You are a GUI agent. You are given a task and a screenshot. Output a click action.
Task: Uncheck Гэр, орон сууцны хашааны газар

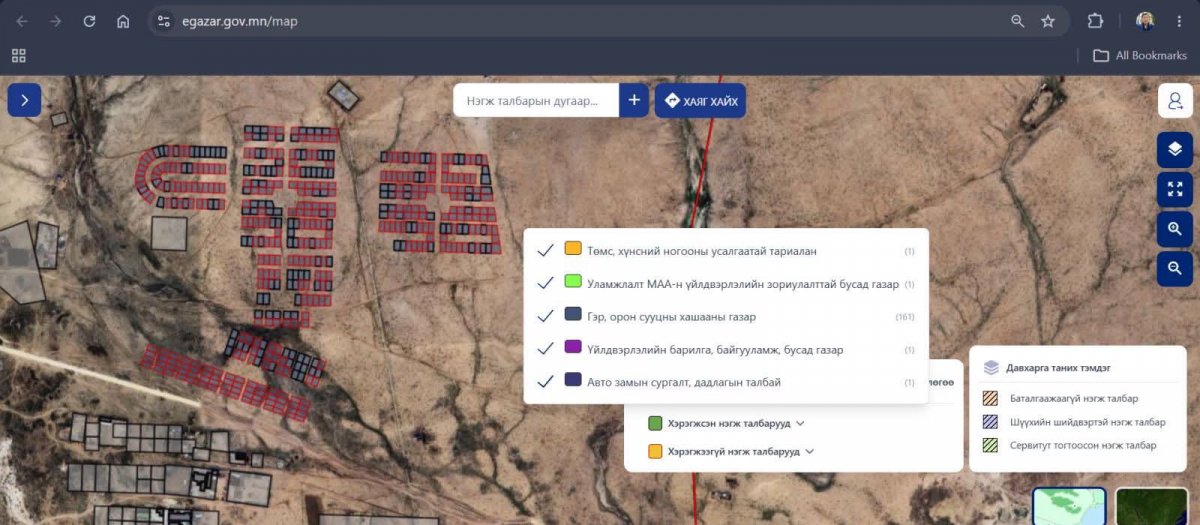coord(546,316)
